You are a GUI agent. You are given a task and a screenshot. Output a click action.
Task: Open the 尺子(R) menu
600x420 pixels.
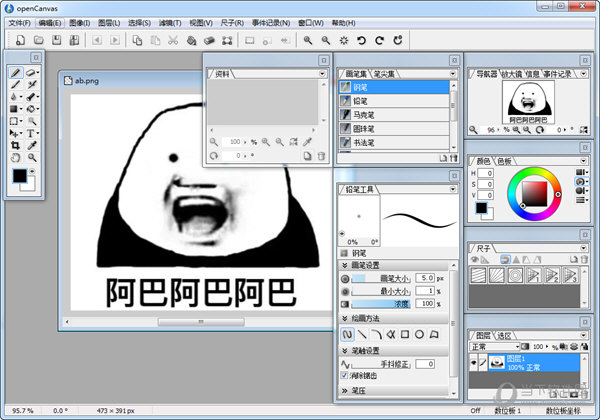[x=232, y=23]
